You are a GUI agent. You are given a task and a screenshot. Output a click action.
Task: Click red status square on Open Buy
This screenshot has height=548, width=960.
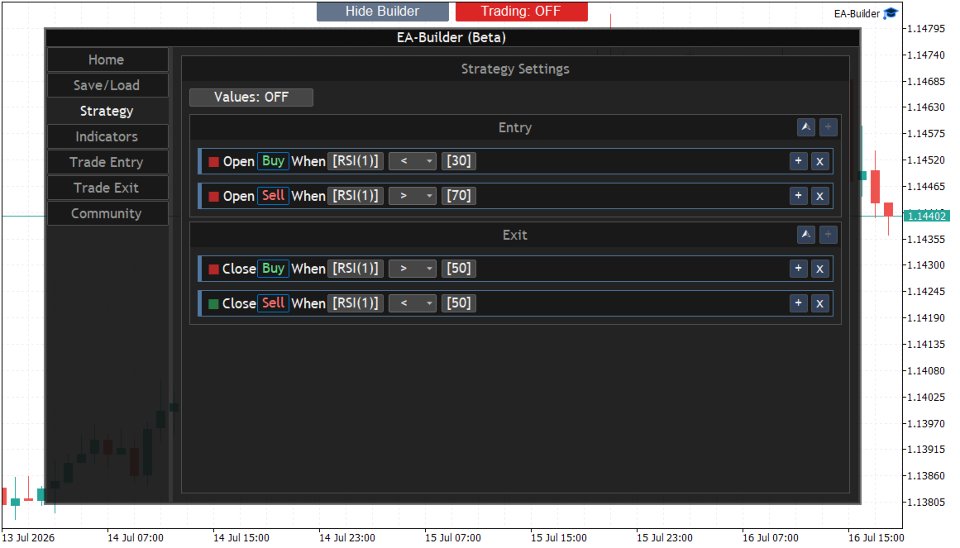214,162
